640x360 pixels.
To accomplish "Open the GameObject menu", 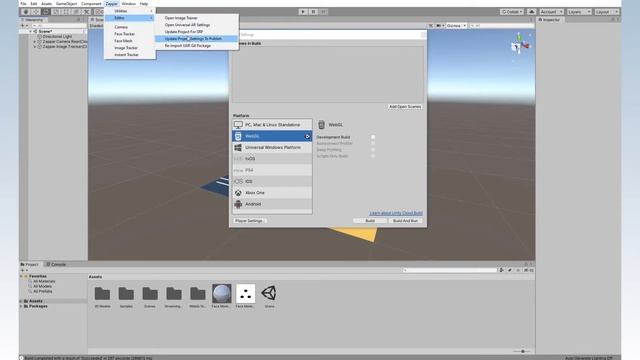I will point(66,4).
